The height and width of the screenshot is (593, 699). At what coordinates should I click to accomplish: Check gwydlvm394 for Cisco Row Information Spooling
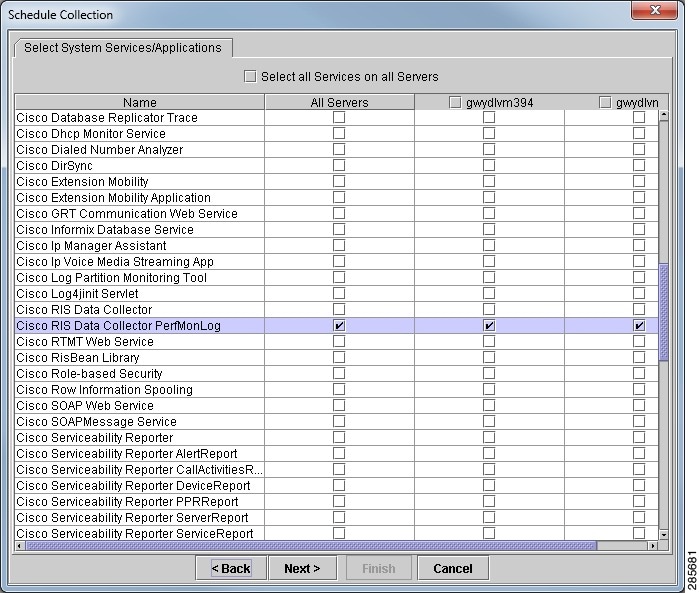tap(489, 390)
